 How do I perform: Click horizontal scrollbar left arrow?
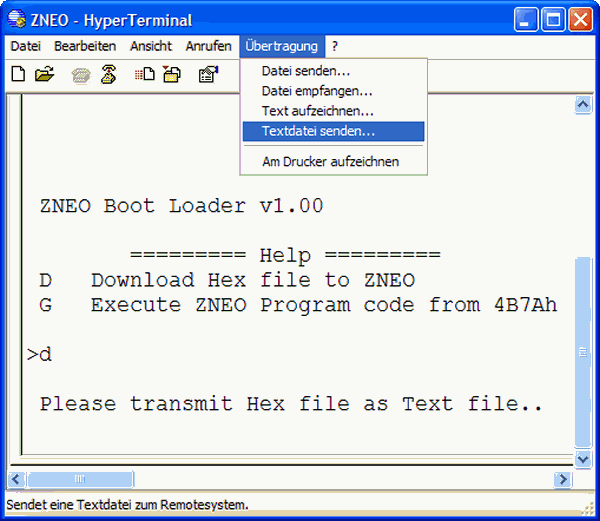pyautogui.click(x=16, y=479)
